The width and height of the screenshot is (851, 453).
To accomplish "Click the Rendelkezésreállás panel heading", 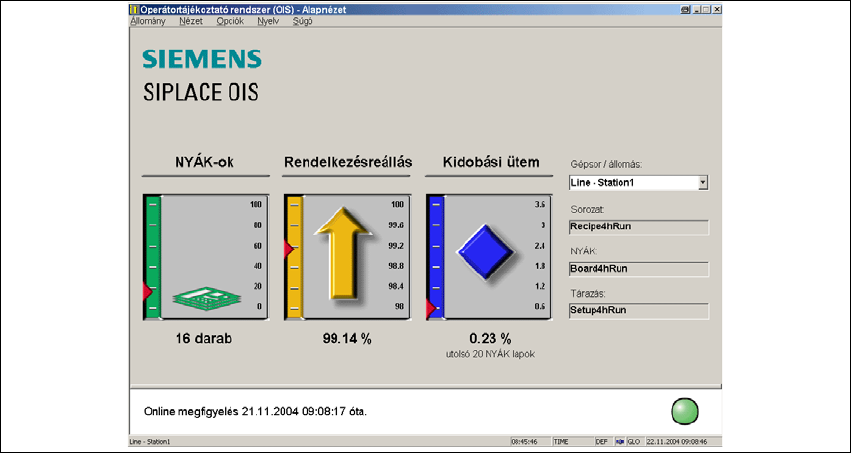I will tap(348, 162).
